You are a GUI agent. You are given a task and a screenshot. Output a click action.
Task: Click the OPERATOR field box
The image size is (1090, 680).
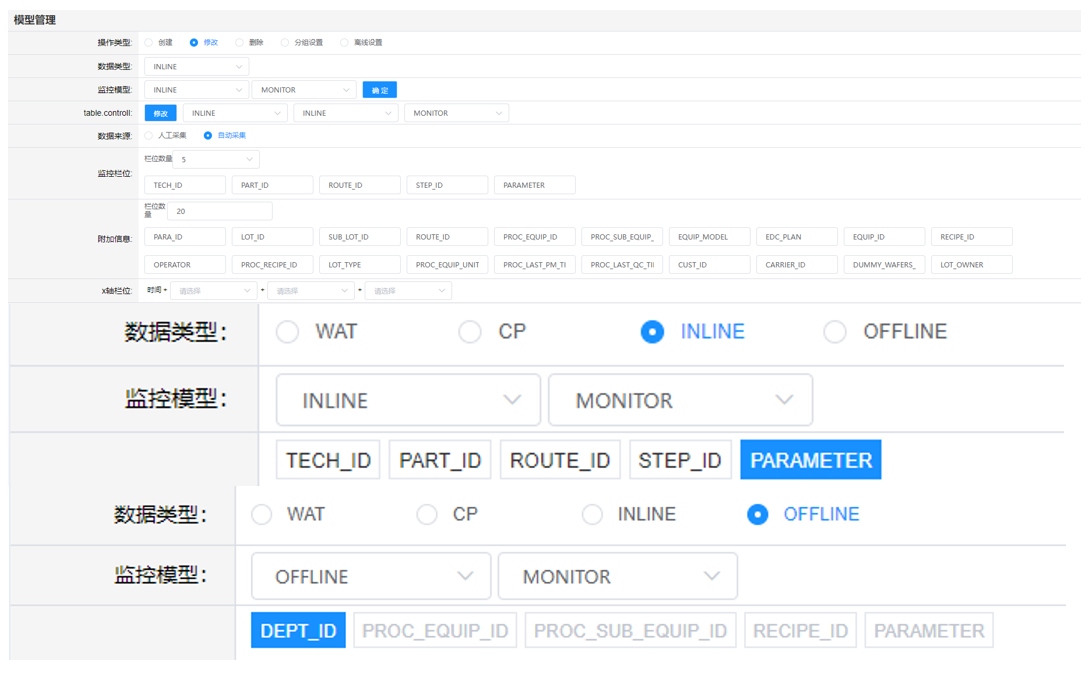click(184, 265)
